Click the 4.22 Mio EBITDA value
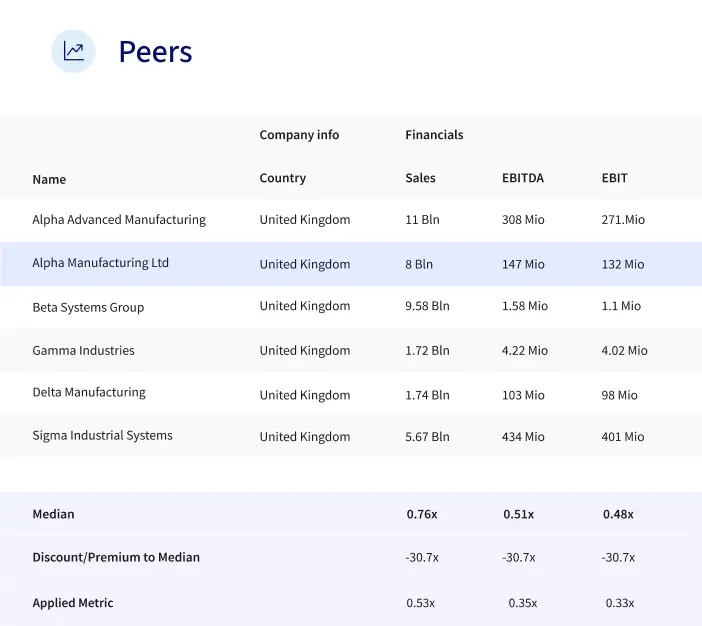The height and width of the screenshot is (626, 702). click(525, 351)
